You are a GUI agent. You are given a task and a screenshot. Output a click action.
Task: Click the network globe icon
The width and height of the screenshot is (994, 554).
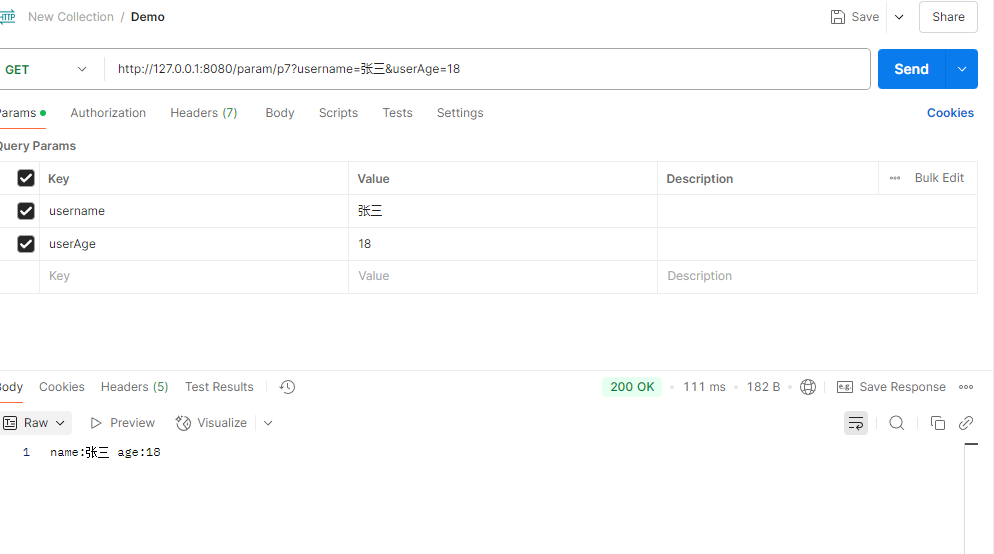tap(808, 387)
